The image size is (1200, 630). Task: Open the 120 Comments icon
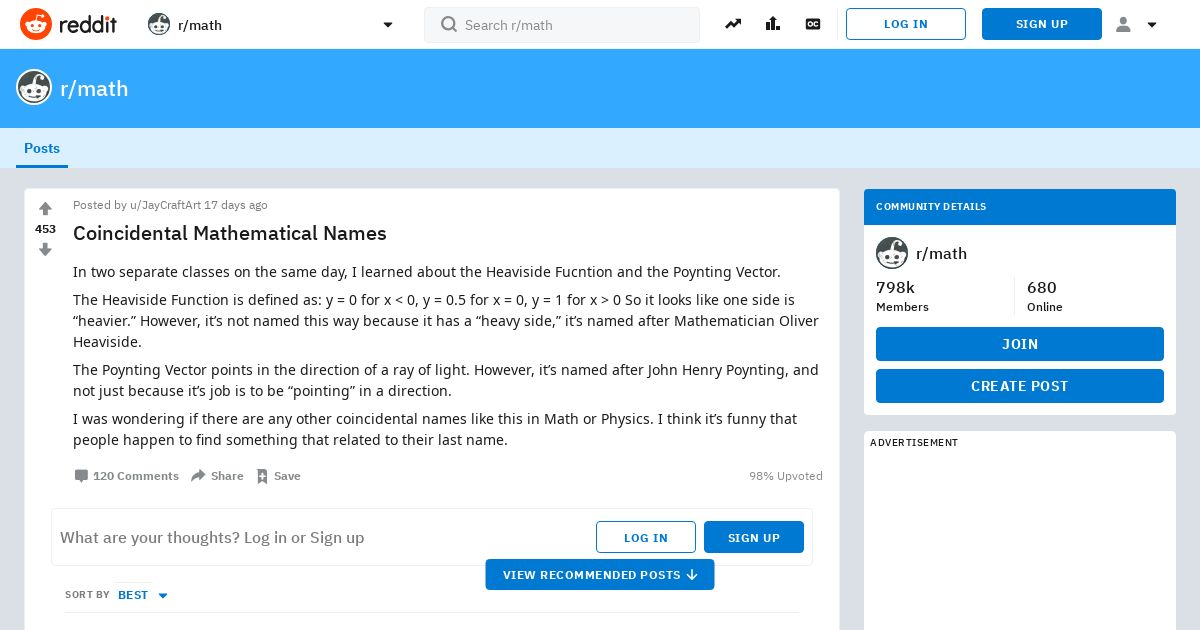82,476
